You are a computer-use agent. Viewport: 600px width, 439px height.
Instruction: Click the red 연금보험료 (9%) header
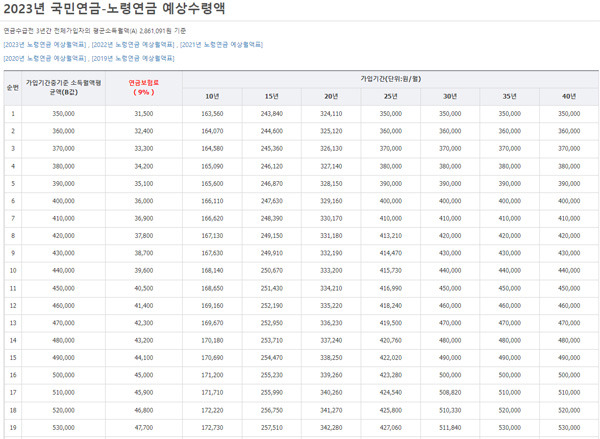coord(144,88)
